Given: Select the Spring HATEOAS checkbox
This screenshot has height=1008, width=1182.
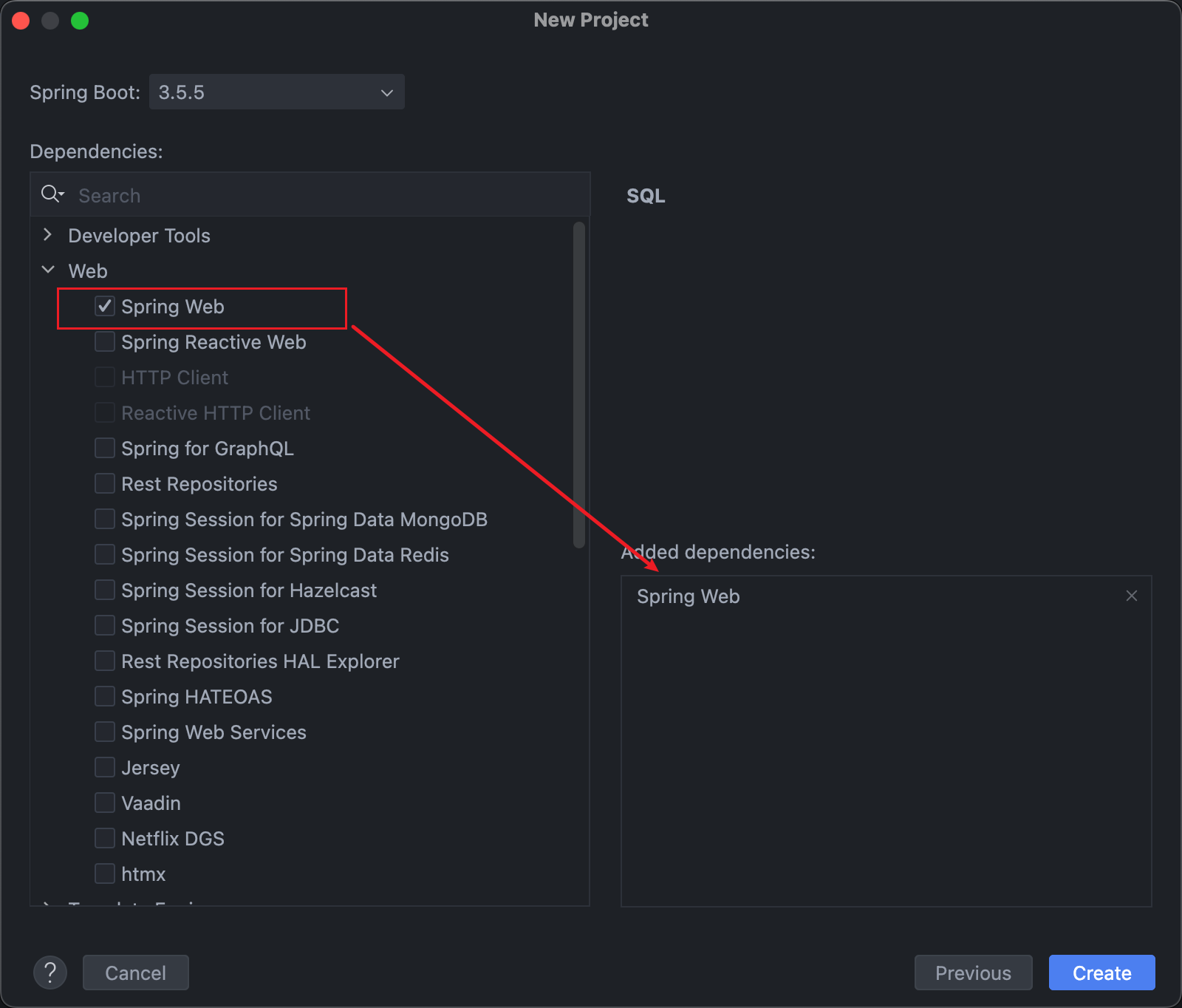Looking at the screenshot, I should (x=105, y=697).
